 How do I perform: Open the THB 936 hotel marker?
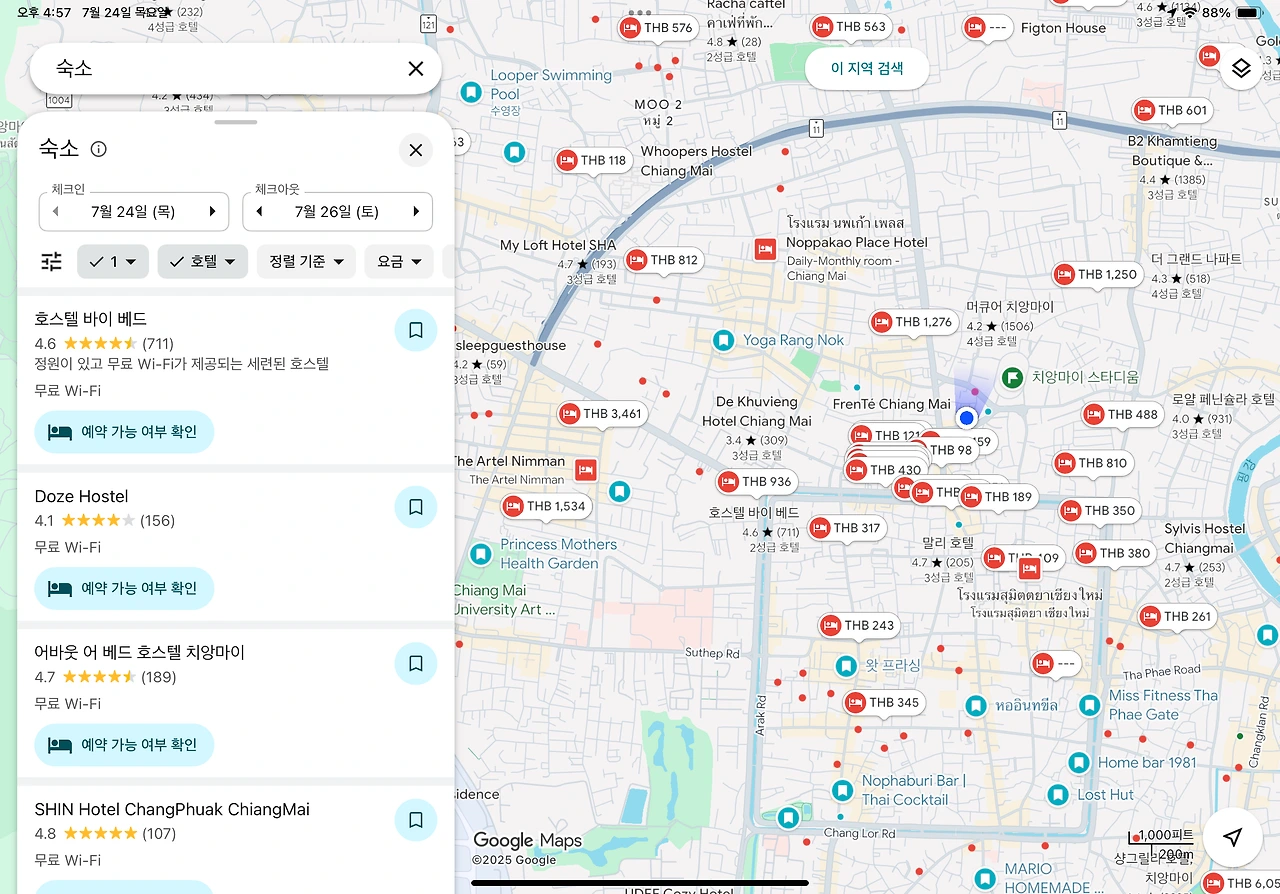(x=755, y=482)
